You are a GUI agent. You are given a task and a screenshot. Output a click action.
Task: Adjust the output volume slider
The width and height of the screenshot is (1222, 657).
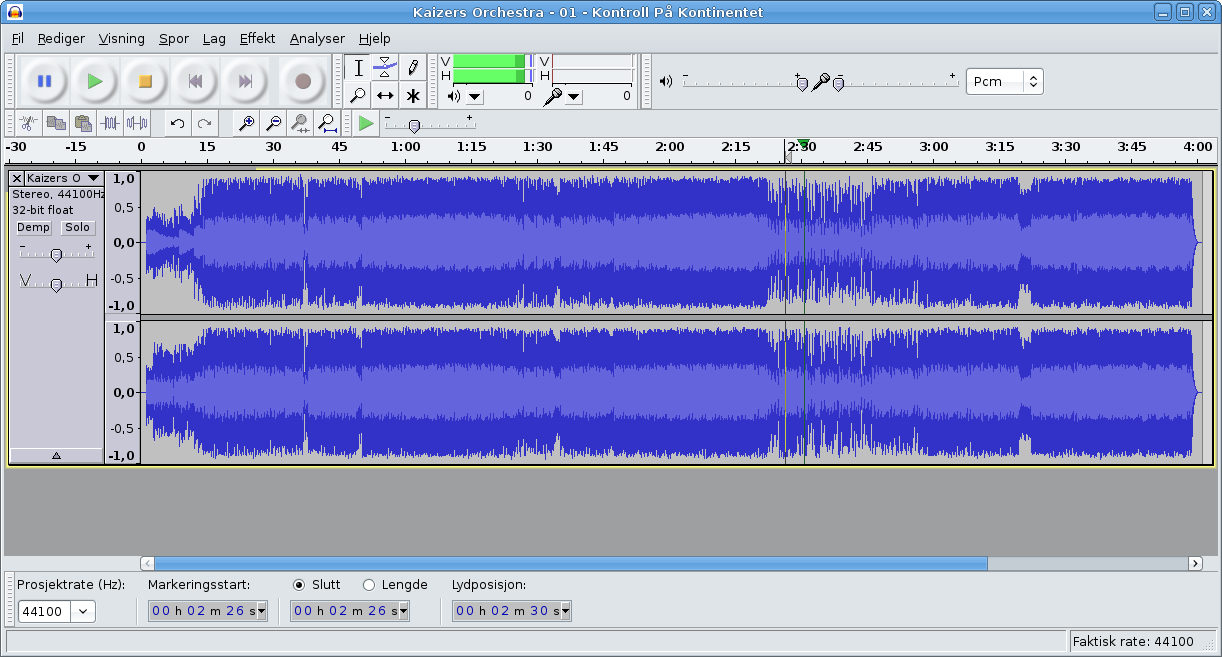point(802,84)
